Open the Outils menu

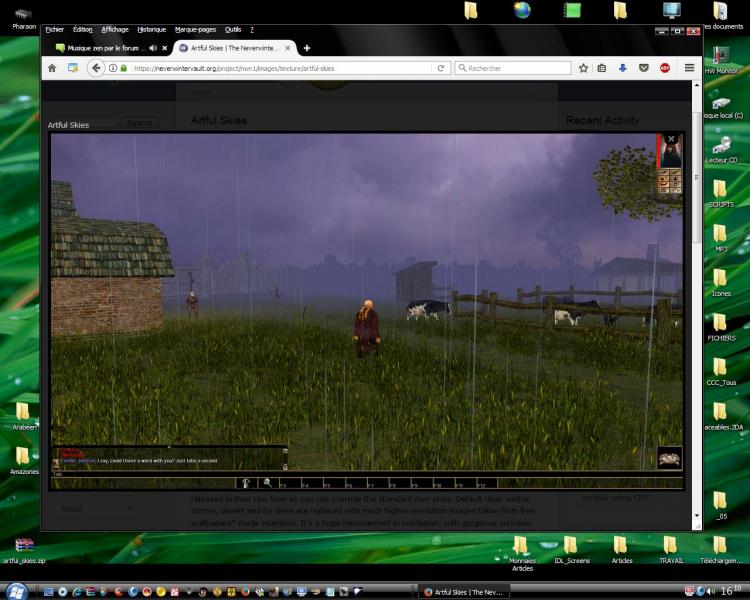(x=233, y=30)
